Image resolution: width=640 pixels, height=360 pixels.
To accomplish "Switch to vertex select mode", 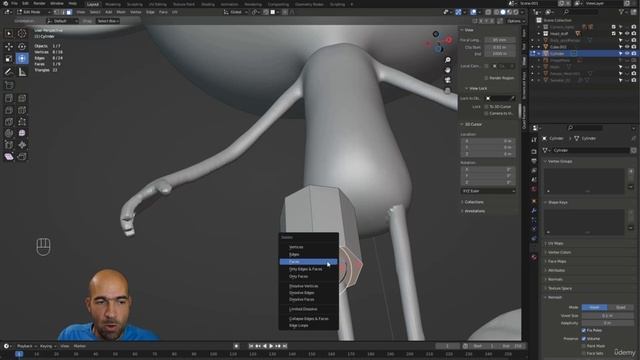I will tap(57, 12).
